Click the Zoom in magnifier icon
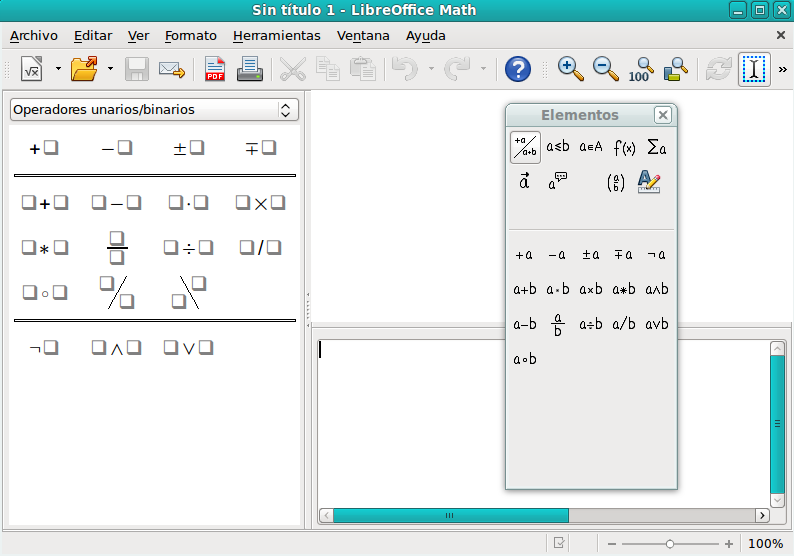Screen dimensions: 794x556 coord(571,69)
